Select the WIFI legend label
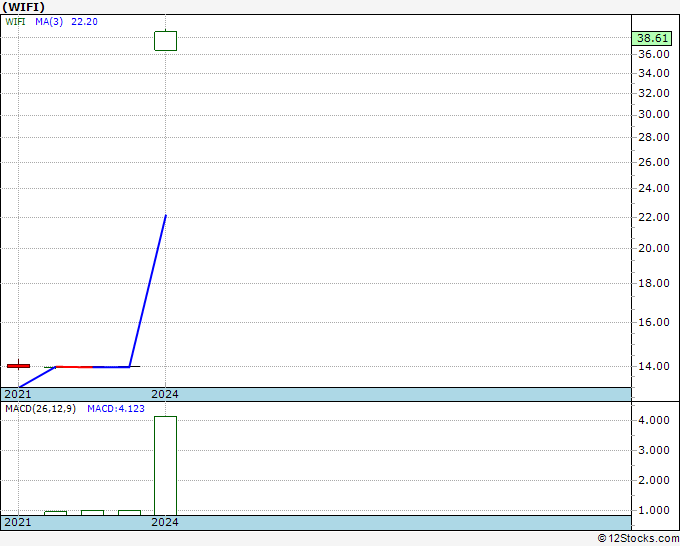The width and height of the screenshot is (680, 546). (x=15, y=22)
